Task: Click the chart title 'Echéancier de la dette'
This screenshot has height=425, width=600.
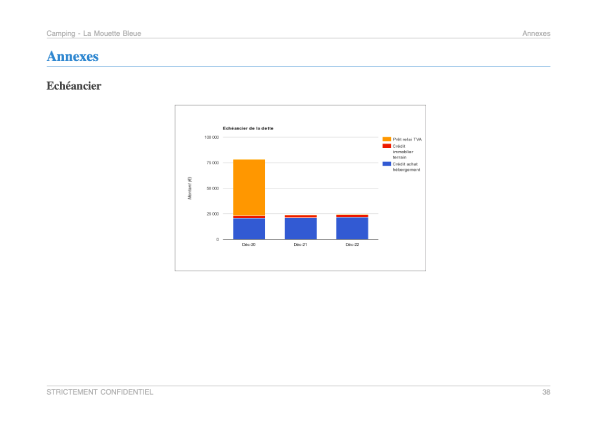Action: 248,129
